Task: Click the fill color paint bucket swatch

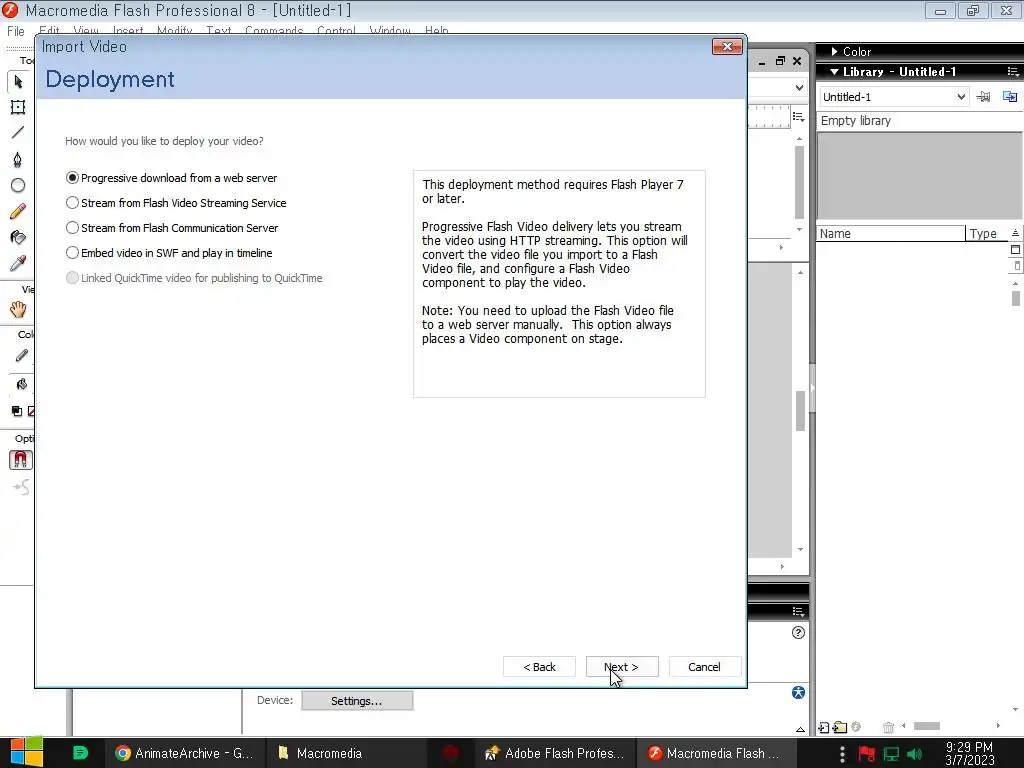Action: [22, 384]
